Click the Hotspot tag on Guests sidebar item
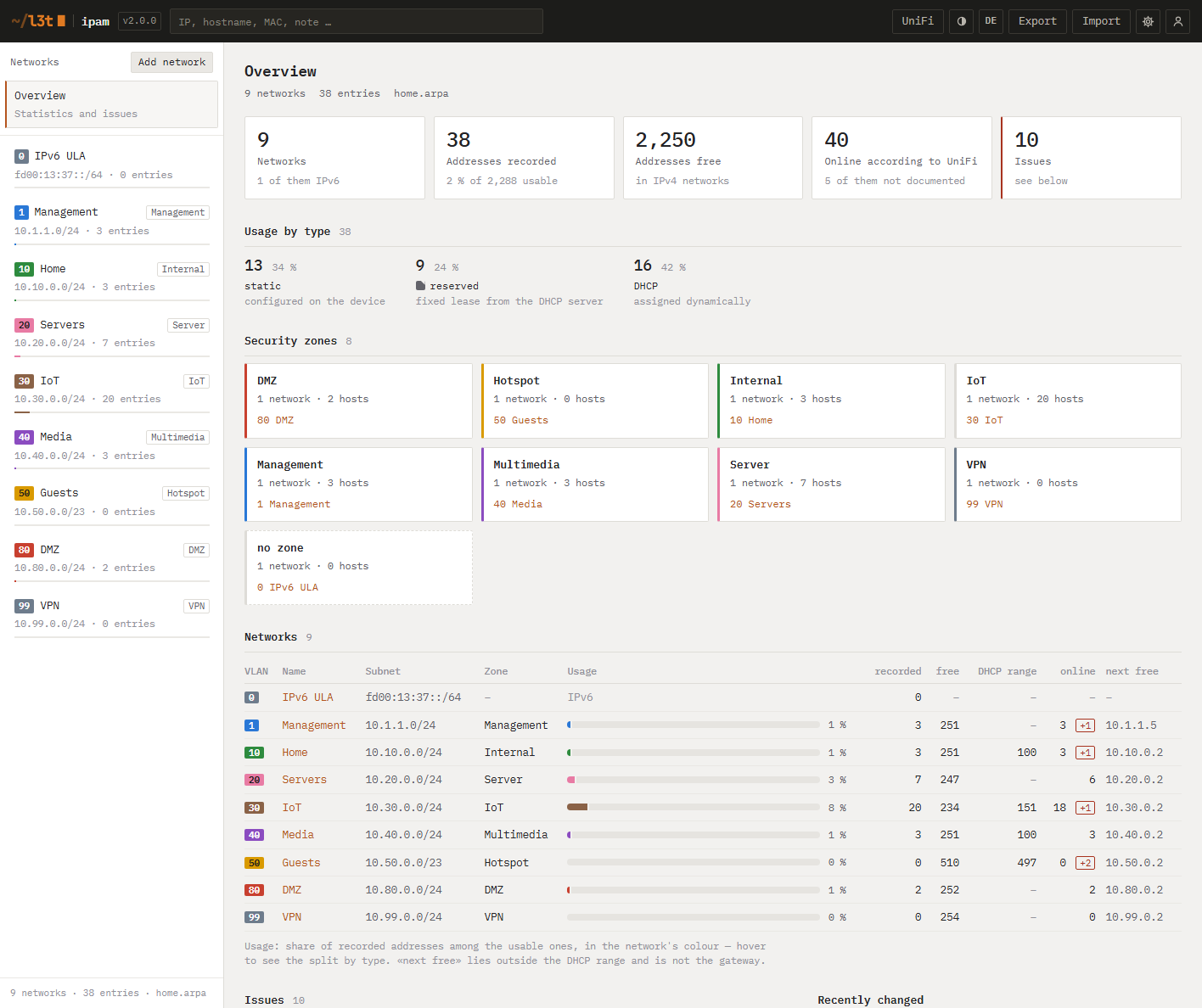 tap(186, 494)
